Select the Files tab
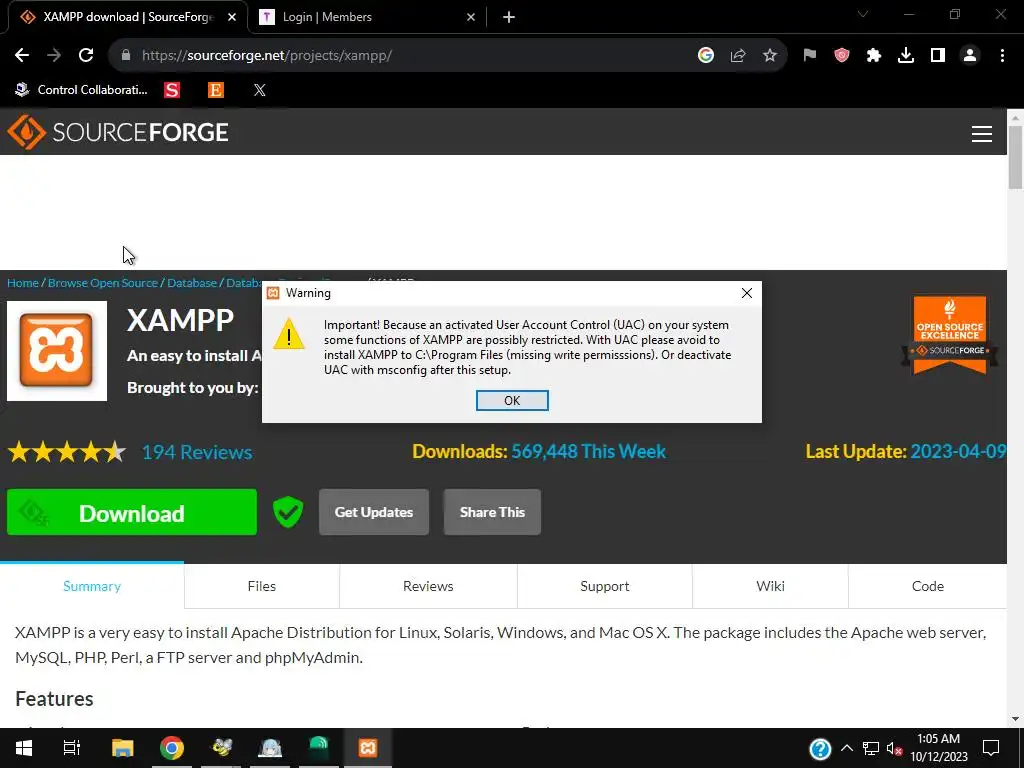This screenshot has width=1024, height=768. [262, 586]
